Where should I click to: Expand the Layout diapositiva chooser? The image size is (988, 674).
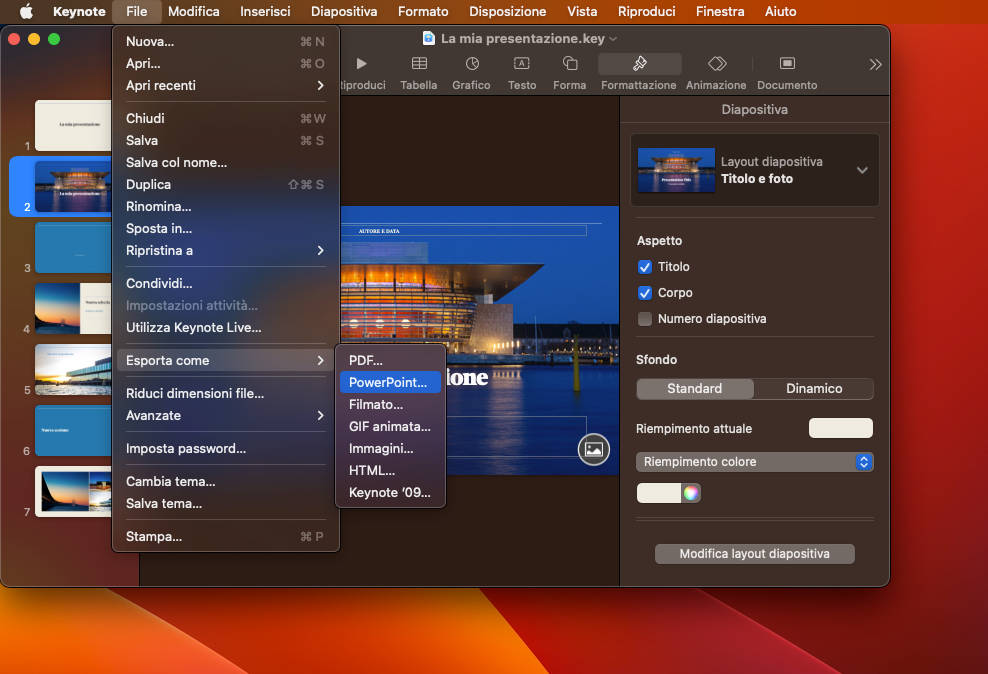click(862, 170)
